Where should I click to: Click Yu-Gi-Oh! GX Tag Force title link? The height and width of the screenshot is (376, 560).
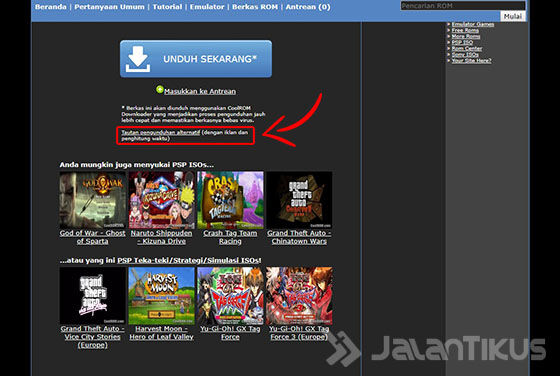(230, 333)
